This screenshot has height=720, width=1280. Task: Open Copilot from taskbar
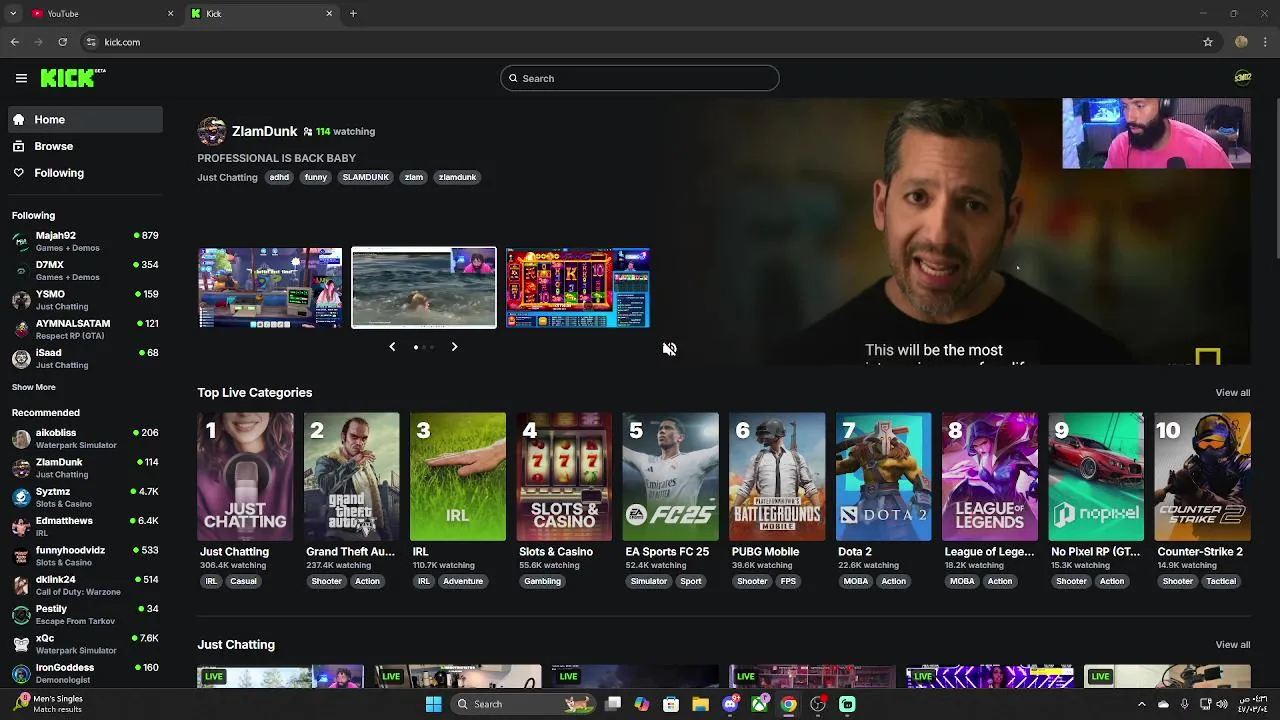point(642,704)
